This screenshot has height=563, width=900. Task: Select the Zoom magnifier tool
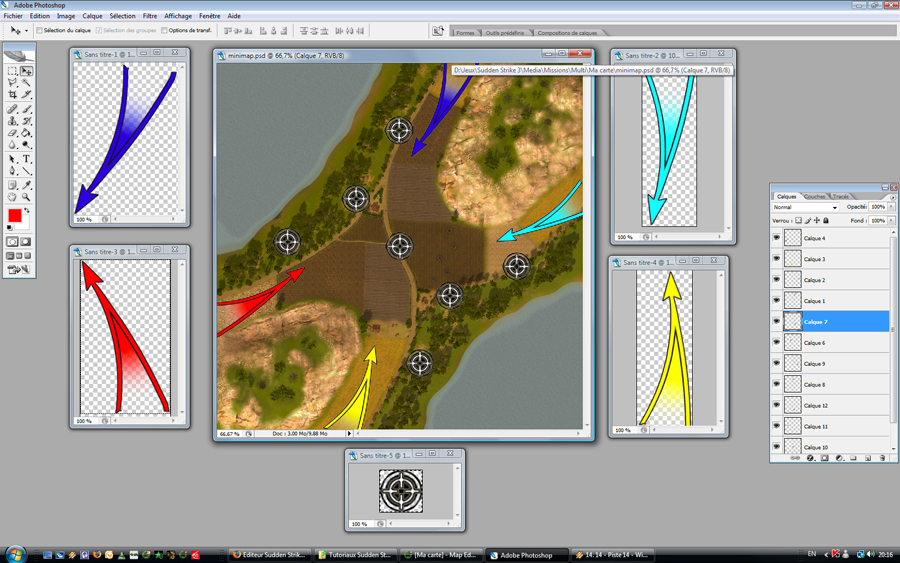pos(26,197)
